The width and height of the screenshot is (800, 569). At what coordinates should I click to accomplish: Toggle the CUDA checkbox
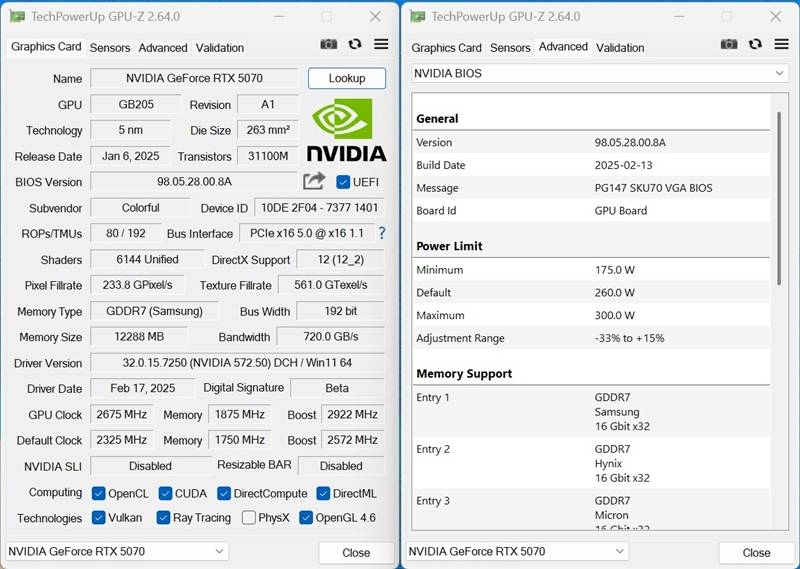point(165,493)
